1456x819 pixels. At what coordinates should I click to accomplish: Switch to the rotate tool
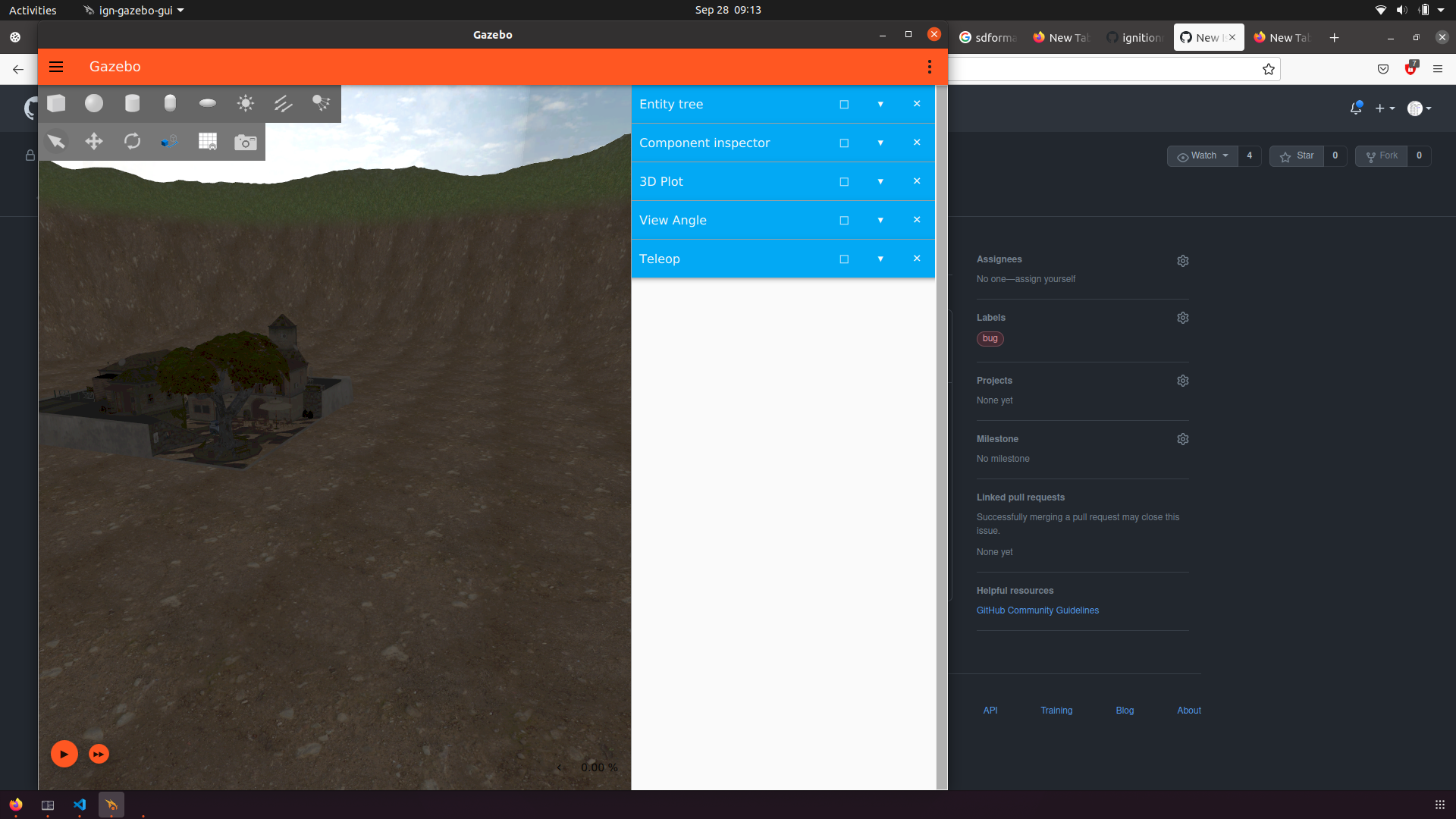[x=132, y=142]
